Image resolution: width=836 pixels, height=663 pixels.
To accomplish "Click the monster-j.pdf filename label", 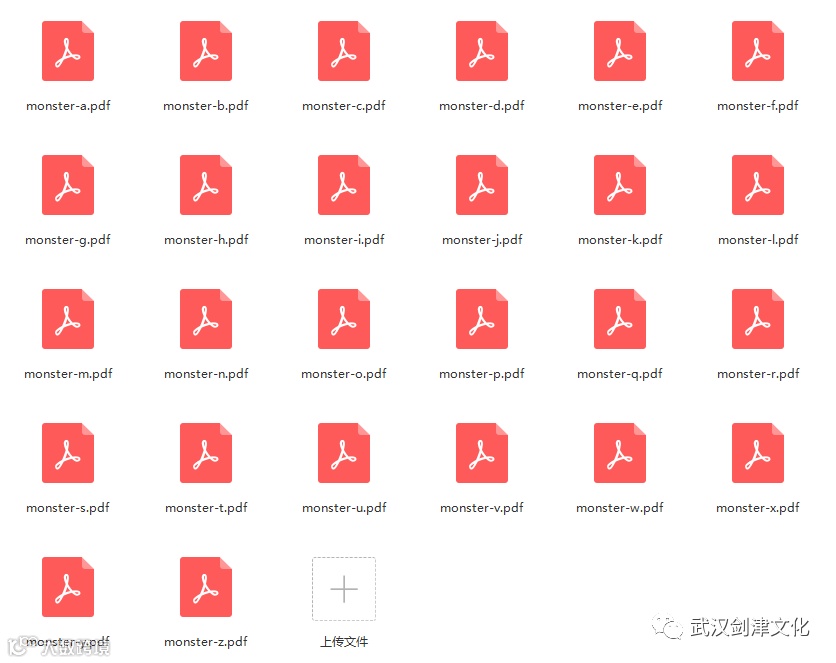I will [483, 240].
